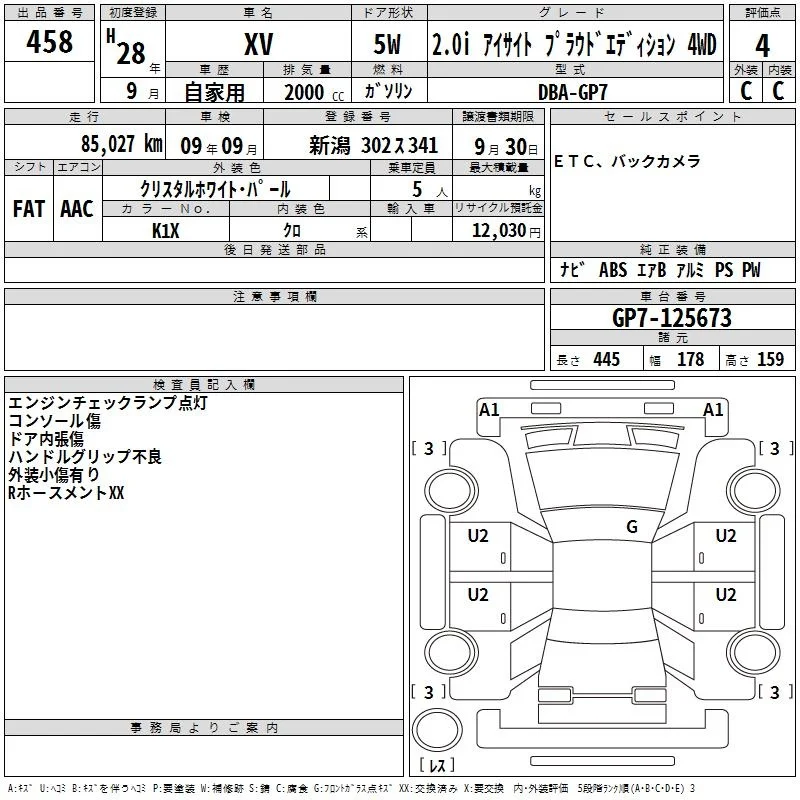Click the 事務局よりご案内 header

pyautogui.click(x=204, y=728)
